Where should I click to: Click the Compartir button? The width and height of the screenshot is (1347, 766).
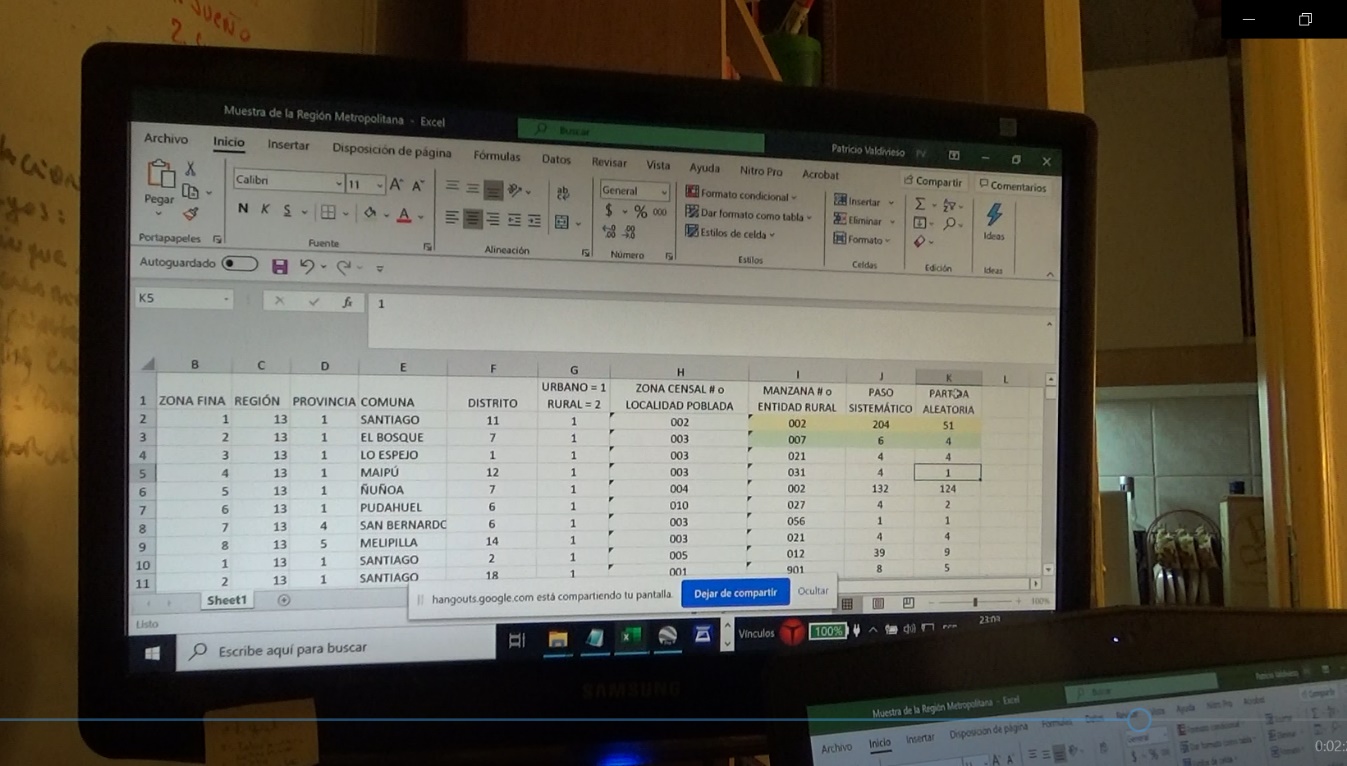(x=933, y=182)
